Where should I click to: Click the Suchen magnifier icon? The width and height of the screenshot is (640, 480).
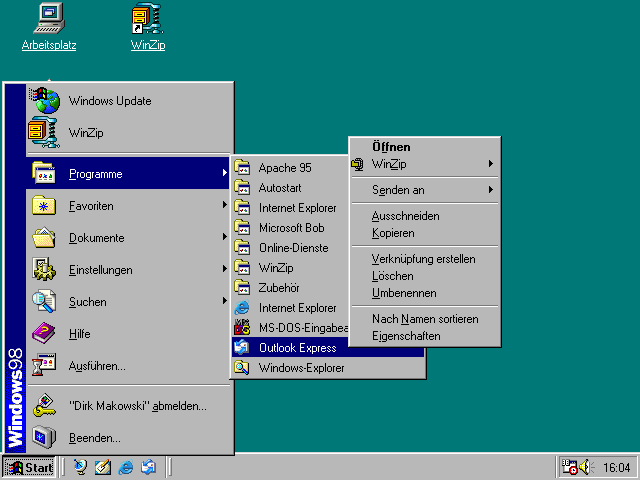pos(44,301)
